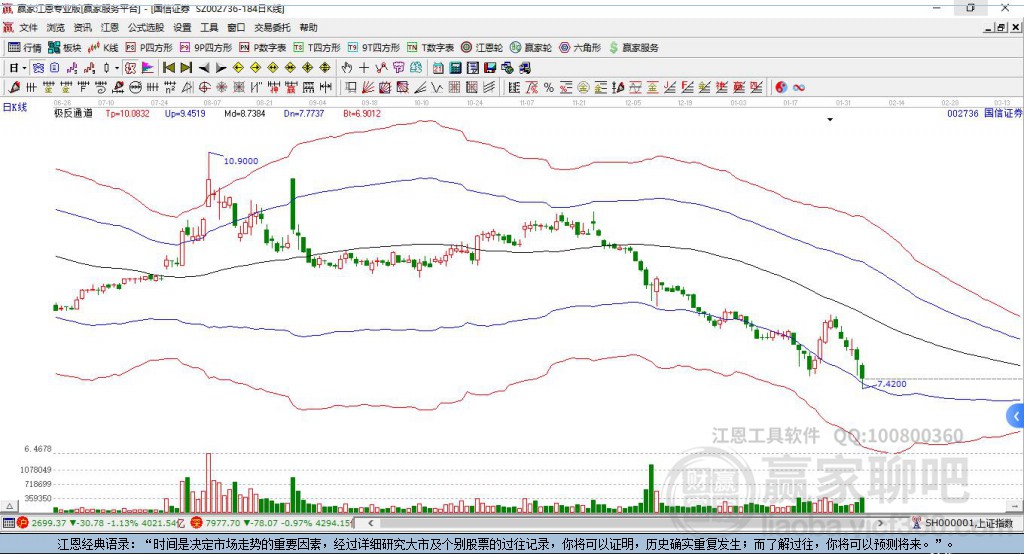
Task: Select the n² tool icon
Action: coord(170,87)
